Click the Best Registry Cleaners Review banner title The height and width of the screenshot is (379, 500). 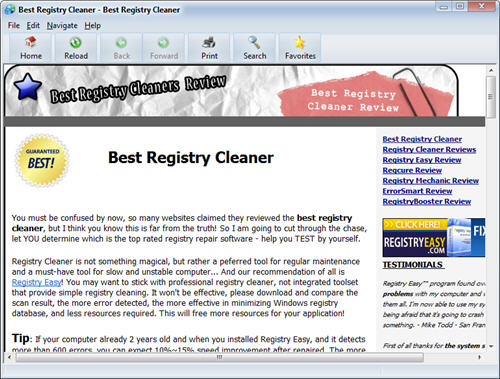138,89
